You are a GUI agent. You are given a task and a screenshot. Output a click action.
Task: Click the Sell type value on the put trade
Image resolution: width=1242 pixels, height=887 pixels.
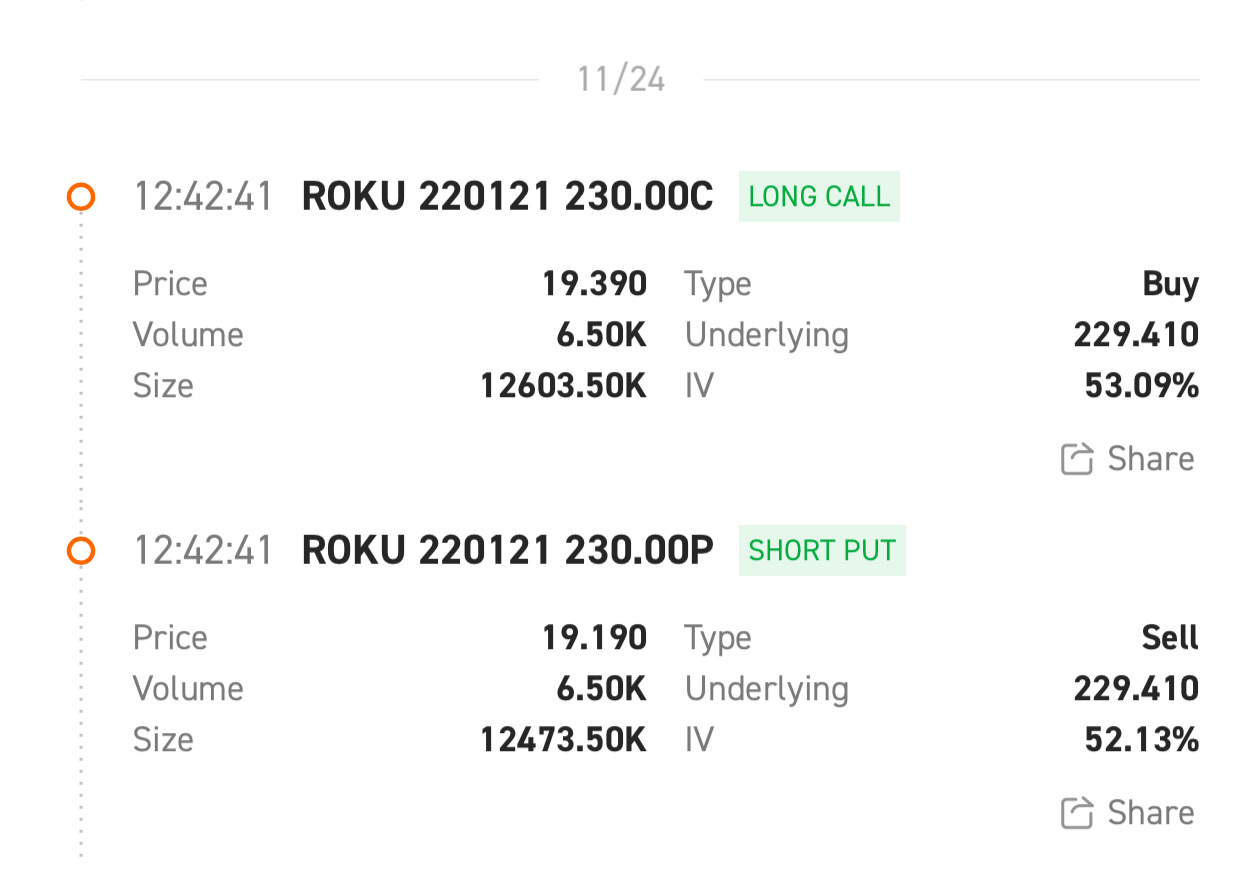(x=1171, y=638)
